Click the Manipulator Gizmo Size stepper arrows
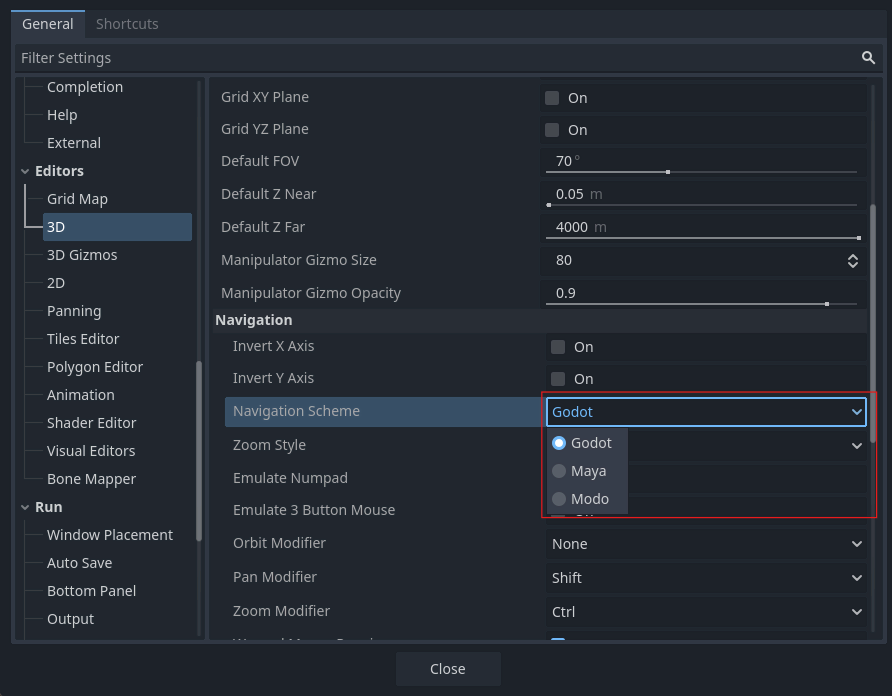Image resolution: width=892 pixels, height=696 pixels. [x=852, y=260]
